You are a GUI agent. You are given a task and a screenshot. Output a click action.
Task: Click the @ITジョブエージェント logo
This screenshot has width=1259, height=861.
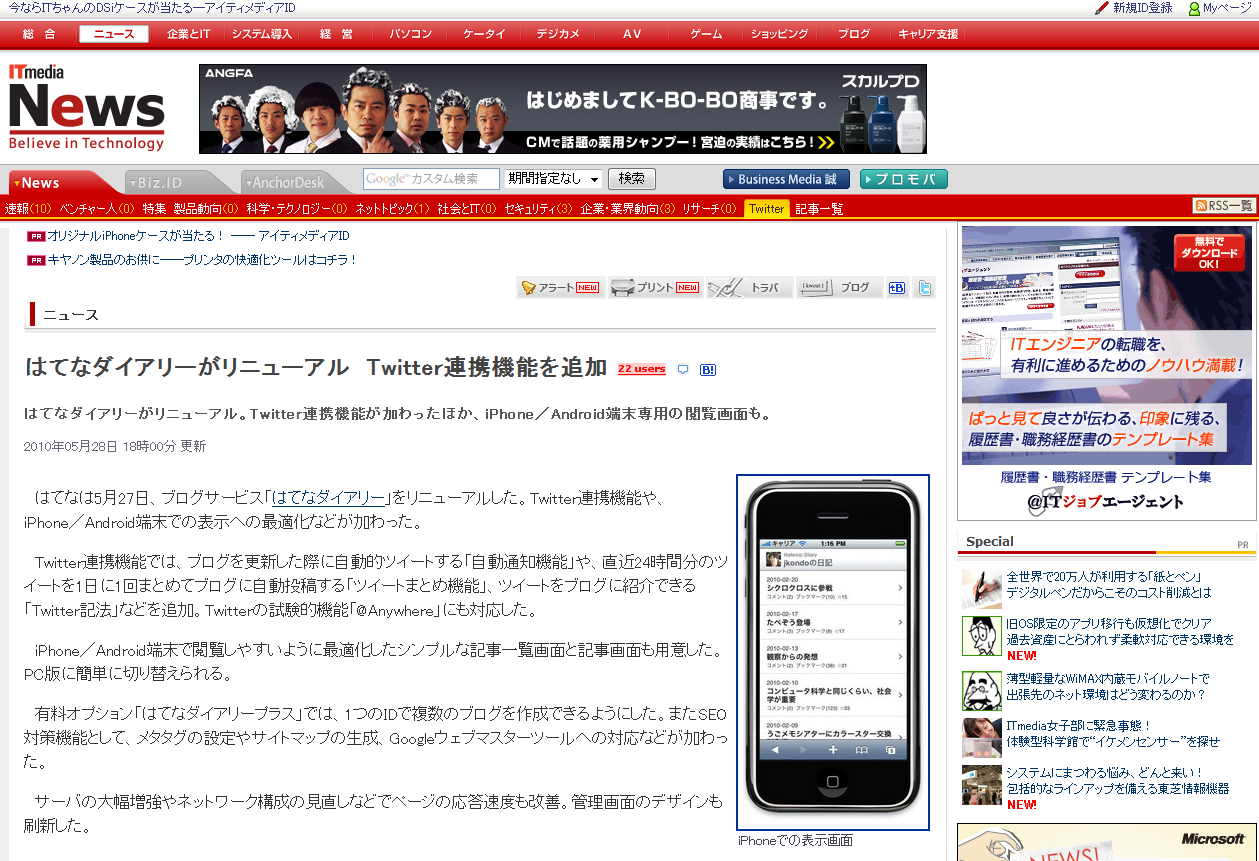tap(1105, 501)
